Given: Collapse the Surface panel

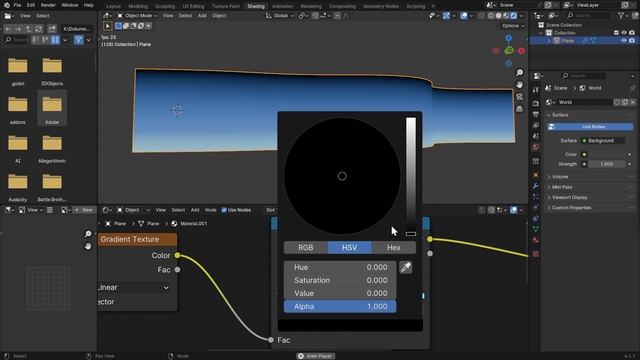Looking at the screenshot, I should pos(560,115).
